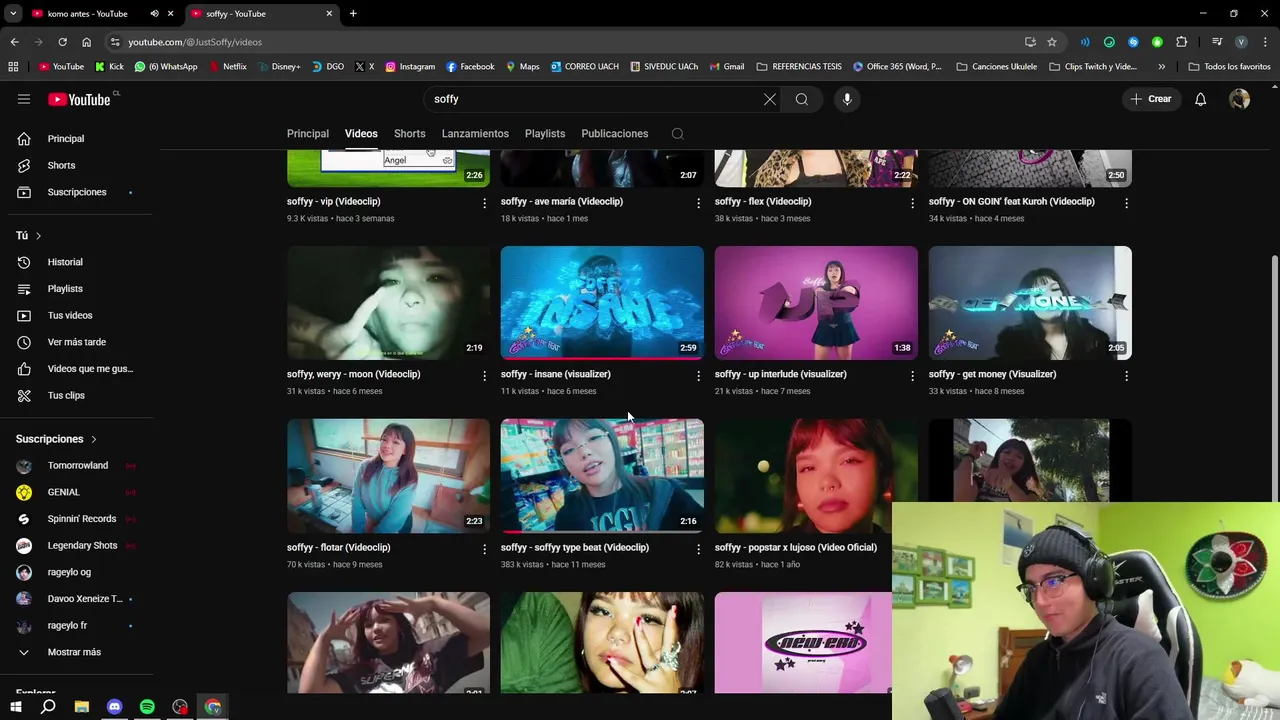Click the search magnifier button
Screen dimensions: 1280x720
pyautogui.click(x=802, y=99)
